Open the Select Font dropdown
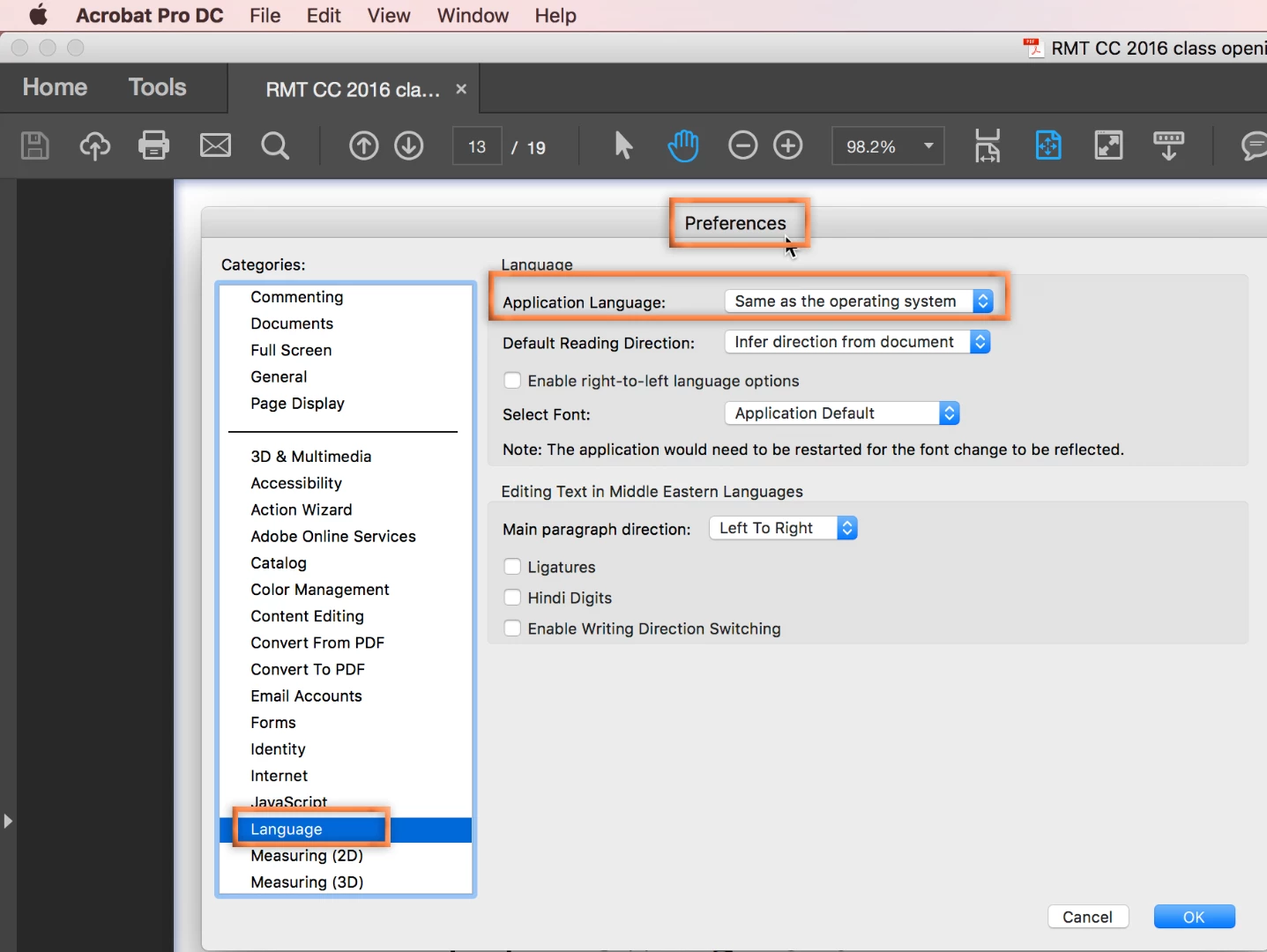Screen dimensions: 1267x952 842,413
